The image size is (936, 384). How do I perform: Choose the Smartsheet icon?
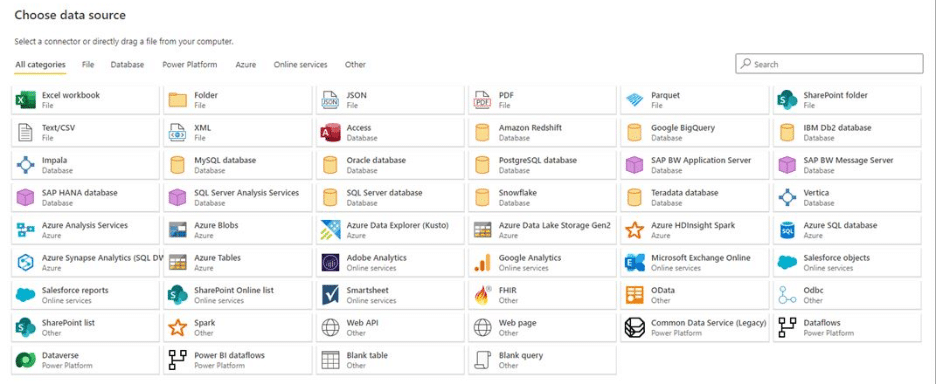point(330,295)
